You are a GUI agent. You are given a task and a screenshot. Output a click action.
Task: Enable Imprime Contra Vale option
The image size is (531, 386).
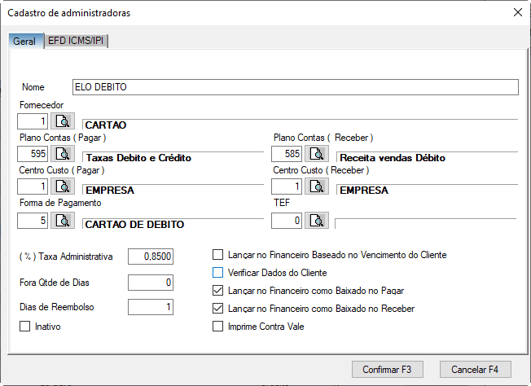(x=218, y=326)
